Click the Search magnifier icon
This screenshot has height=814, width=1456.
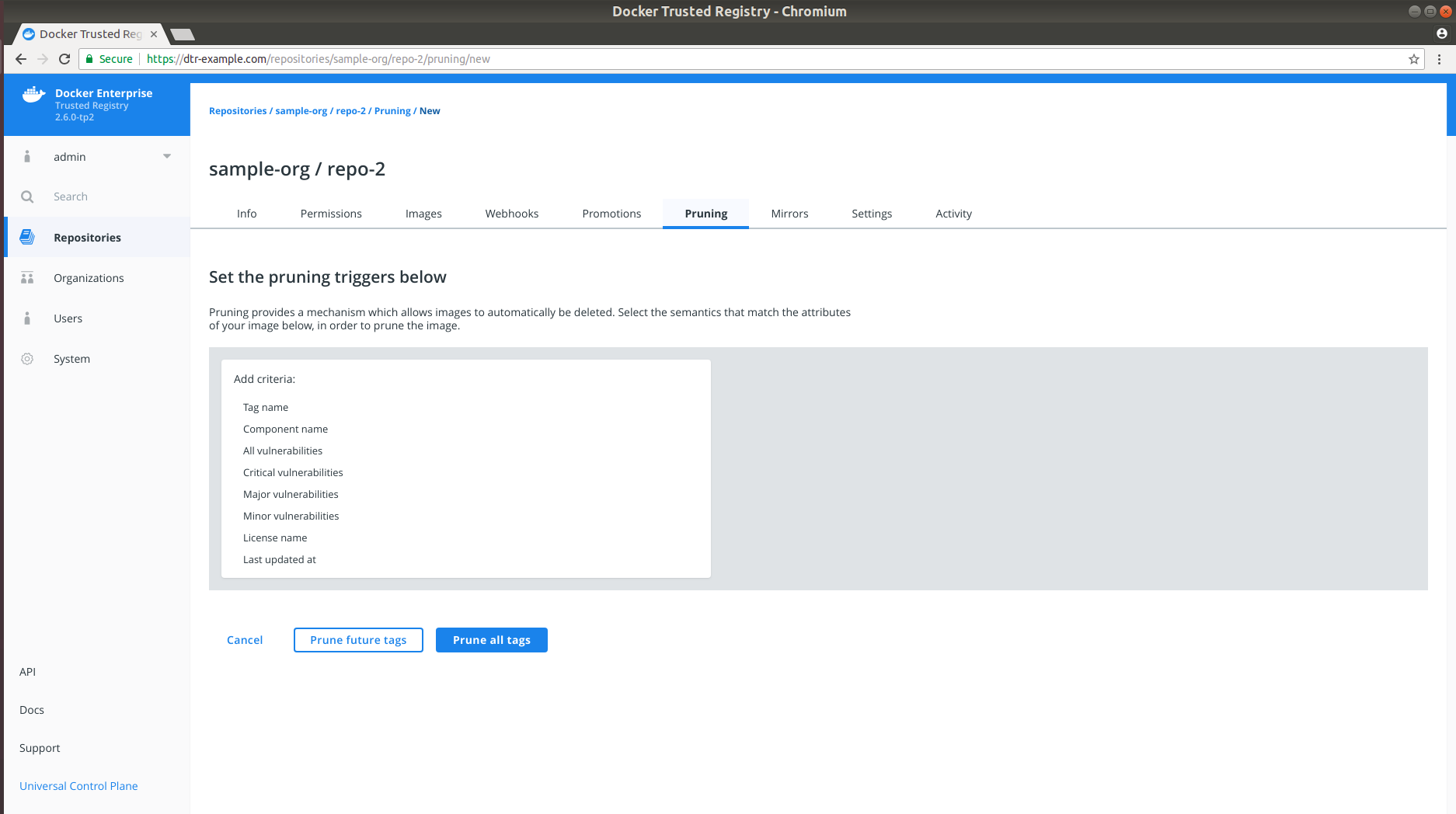click(x=27, y=197)
